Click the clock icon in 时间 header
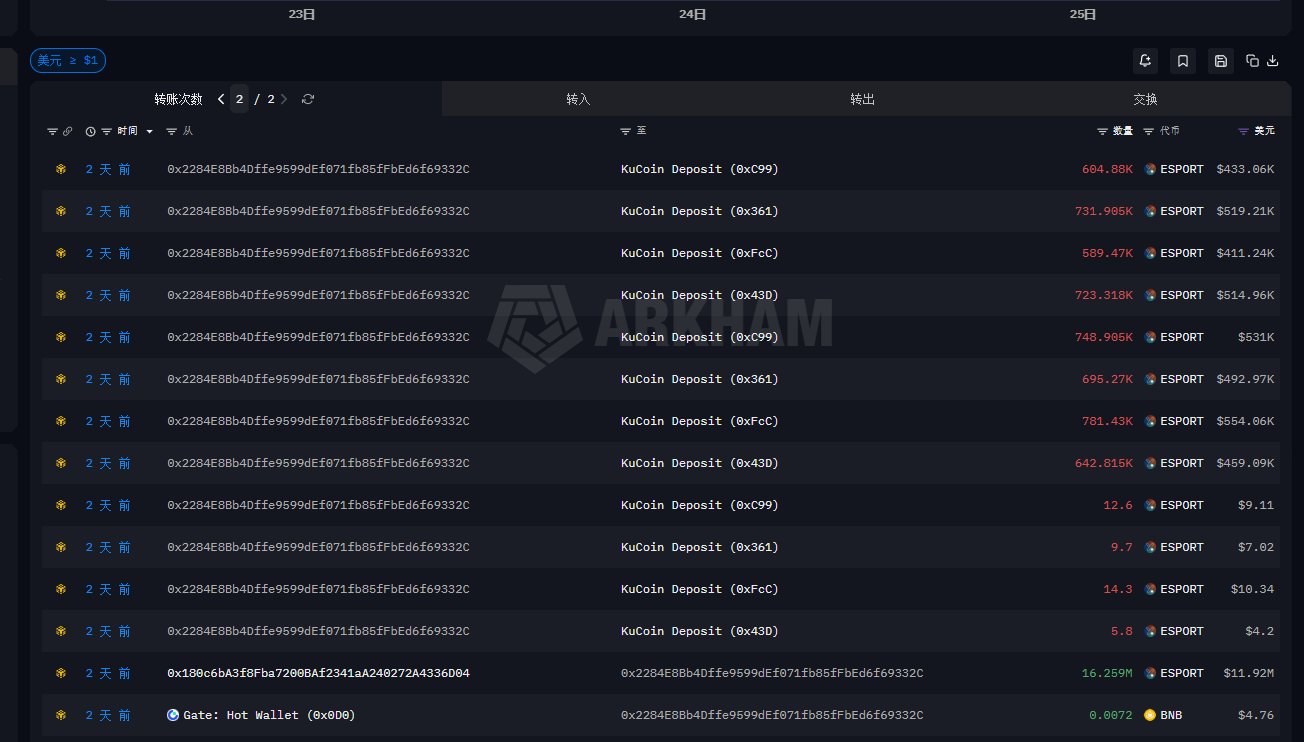This screenshot has width=1304, height=742. [x=91, y=131]
